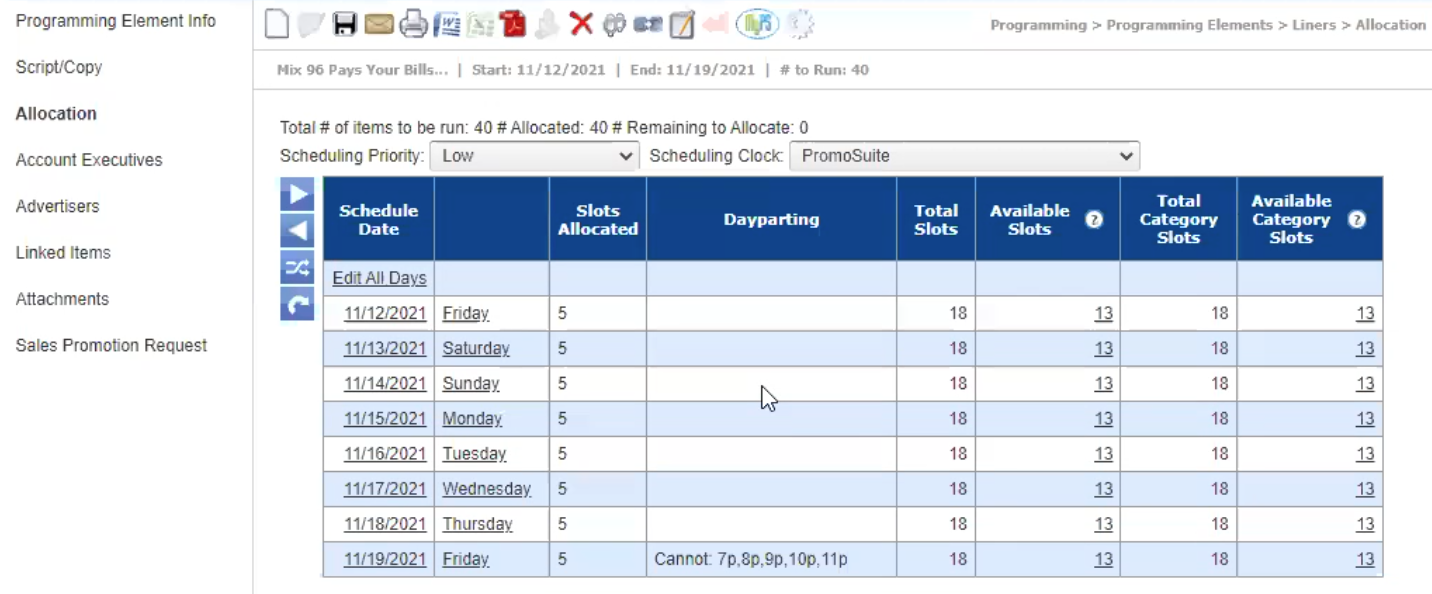Open Sales Promotion Request in sidebar
The height and width of the screenshot is (594, 1432).
coord(111,345)
